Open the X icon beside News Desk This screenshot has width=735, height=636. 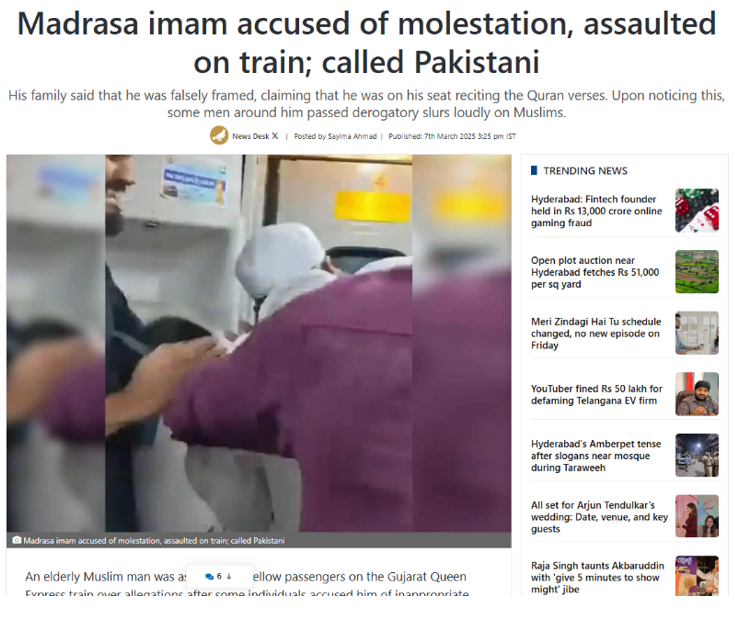point(275,136)
